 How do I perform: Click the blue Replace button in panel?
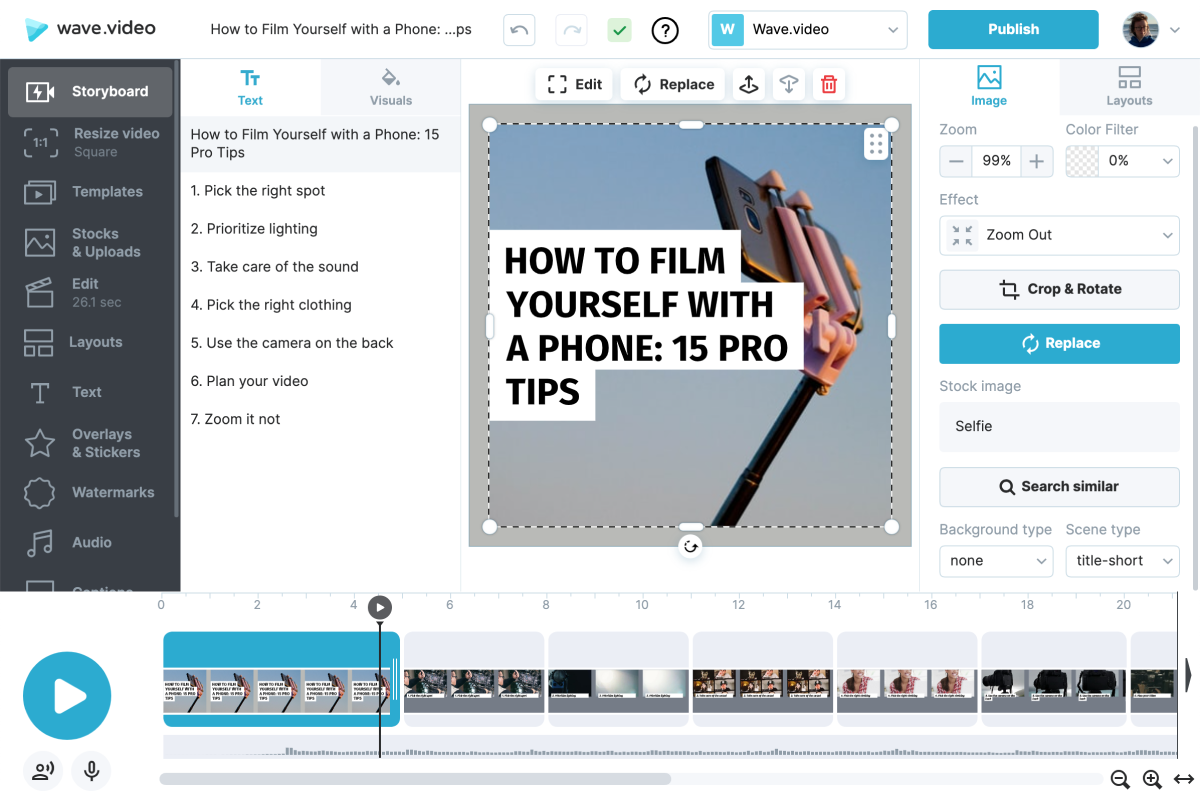click(1059, 343)
